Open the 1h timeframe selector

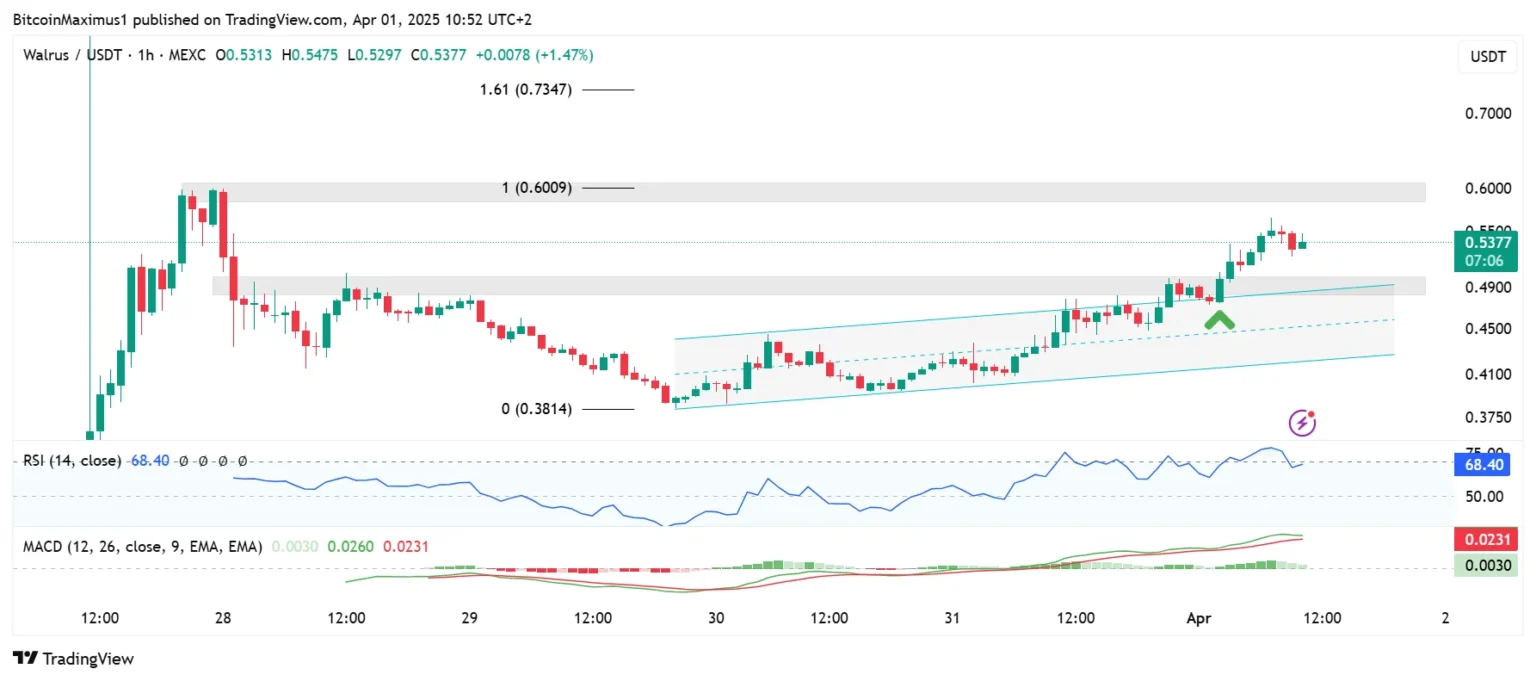point(146,55)
